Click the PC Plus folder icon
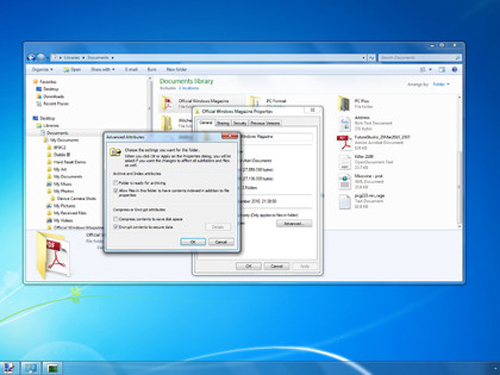The image size is (500, 375). (344, 104)
